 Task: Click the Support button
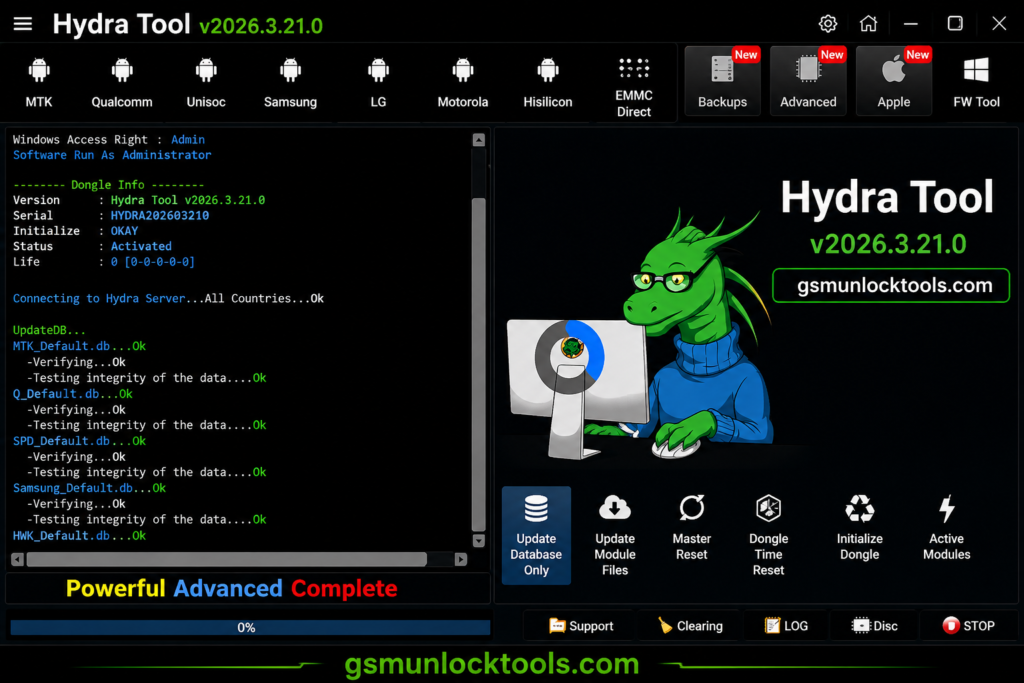[x=581, y=626]
